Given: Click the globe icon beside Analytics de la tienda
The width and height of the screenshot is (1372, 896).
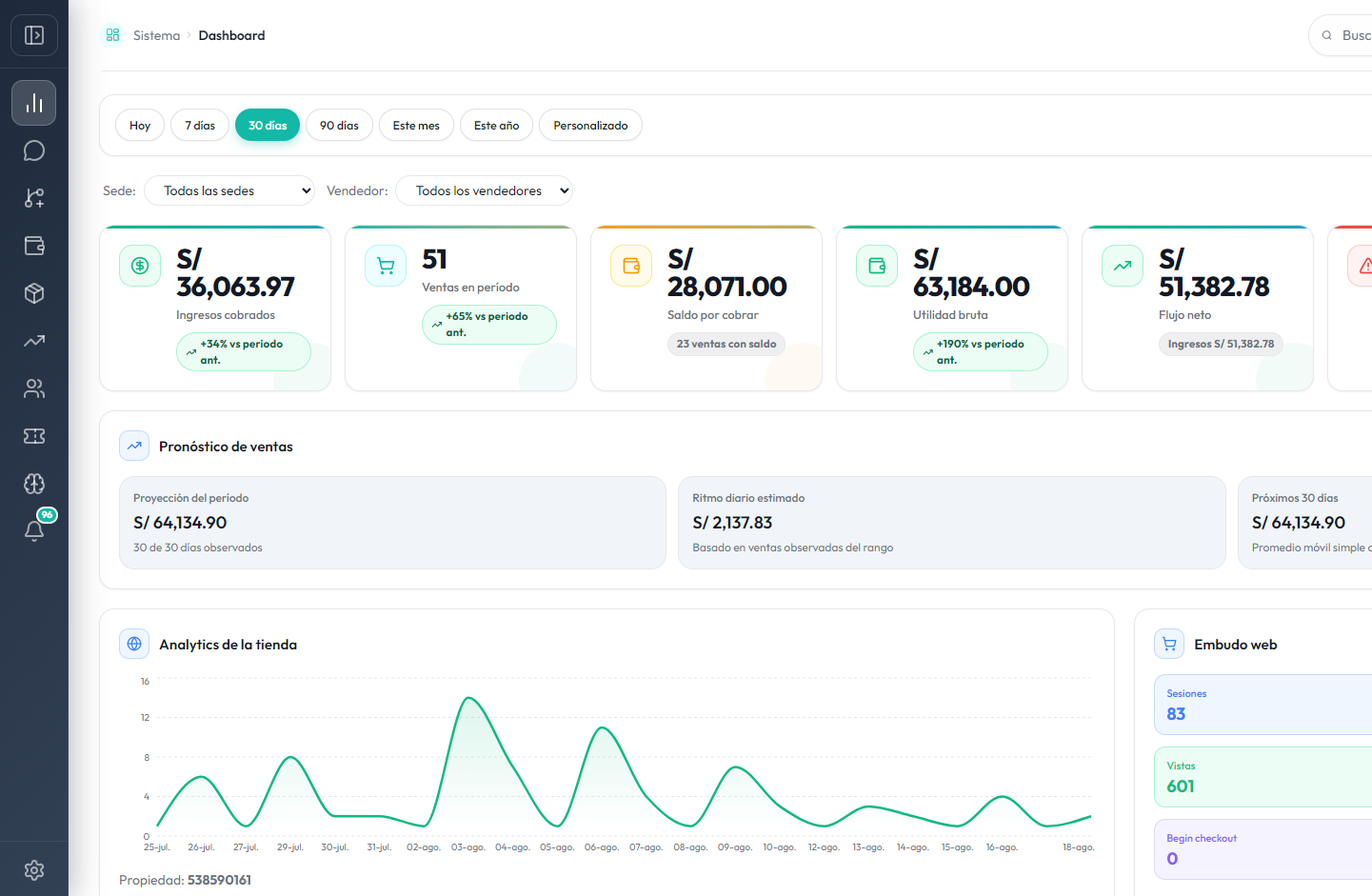Looking at the screenshot, I should 134,644.
